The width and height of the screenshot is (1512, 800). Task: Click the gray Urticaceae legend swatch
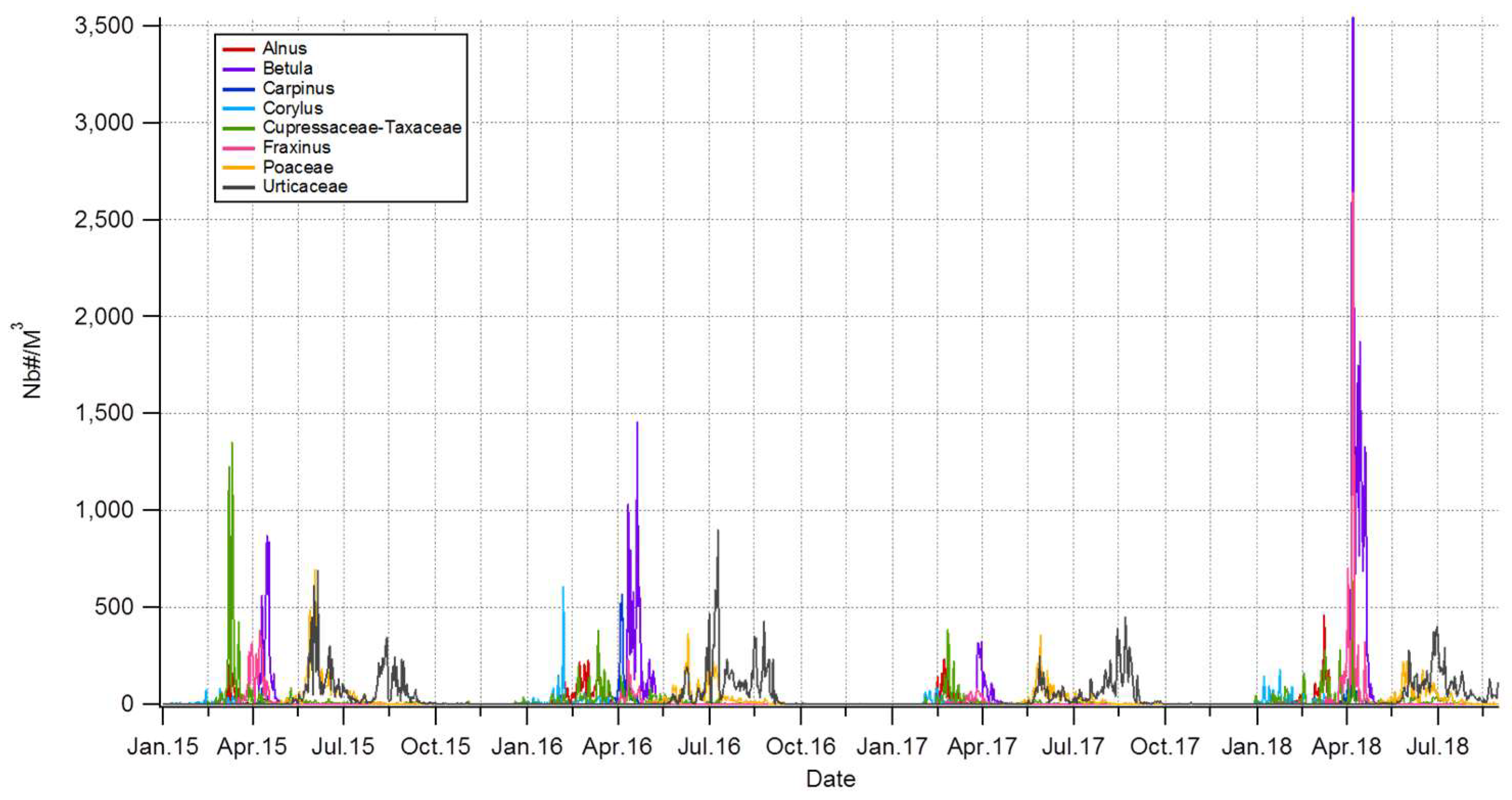(x=239, y=187)
